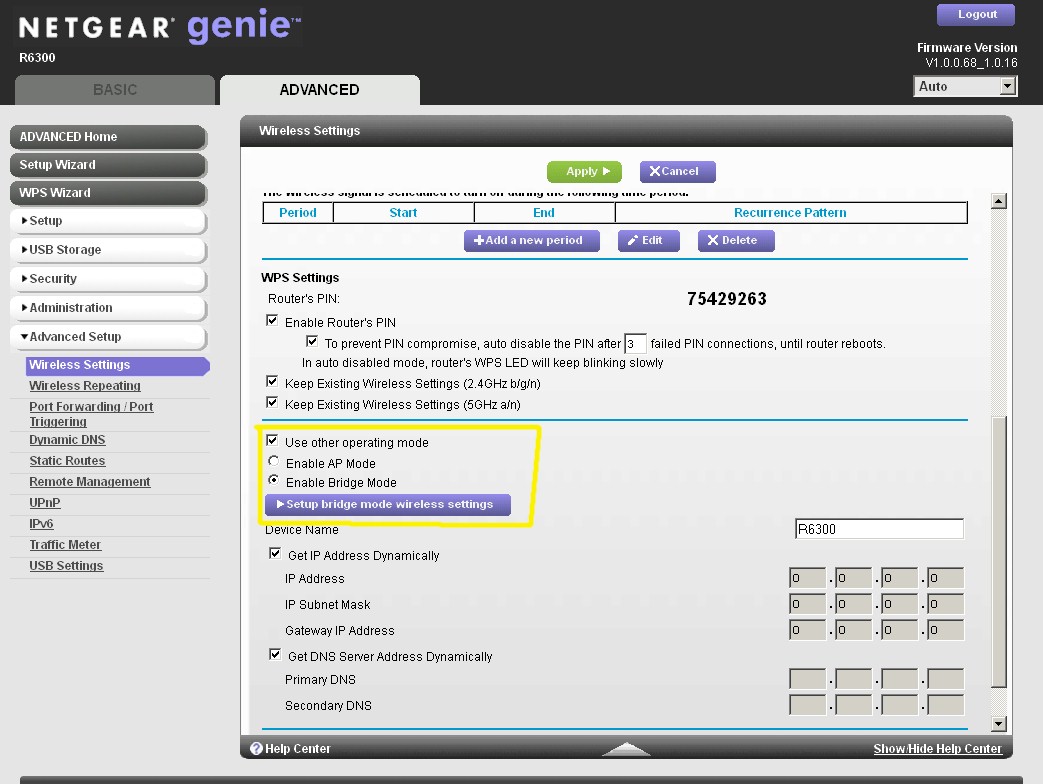Toggle Keep Existing Wireless Settings 2.4GHz checkbox
The image size is (1043, 784).
tap(272, 382)
